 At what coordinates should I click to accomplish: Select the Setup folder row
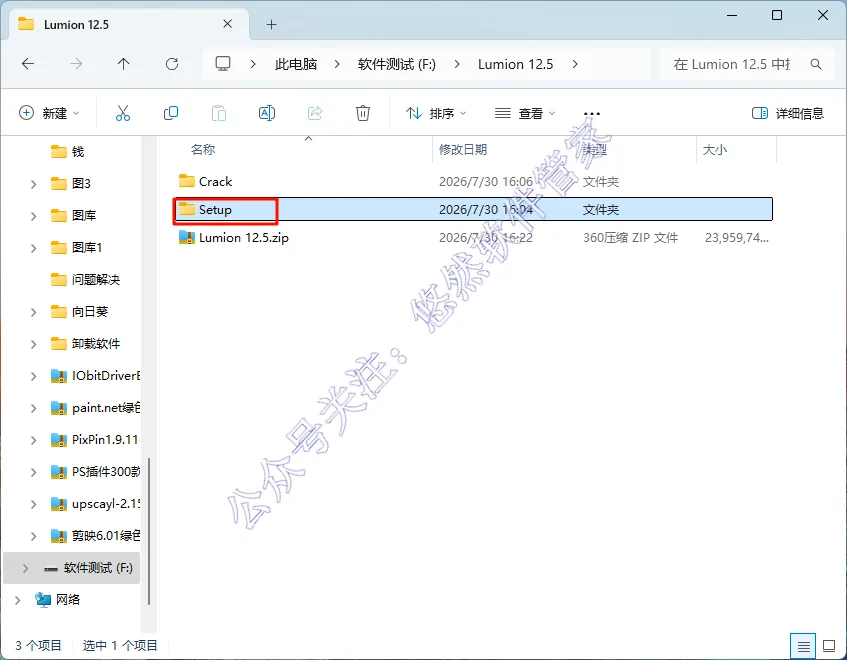click(474, 209)
